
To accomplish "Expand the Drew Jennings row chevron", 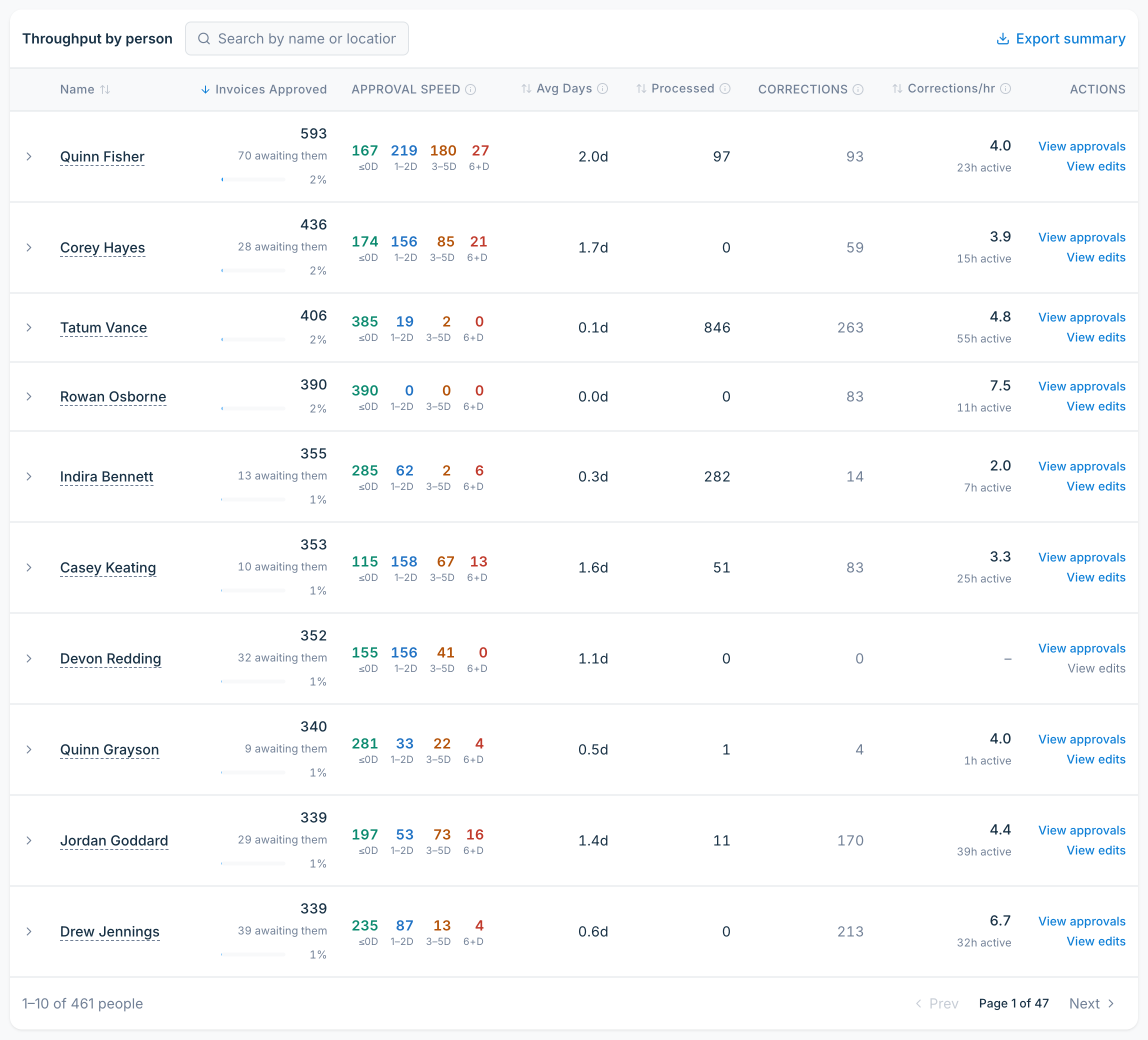I will pyautogui.click(x=29, y=931).
